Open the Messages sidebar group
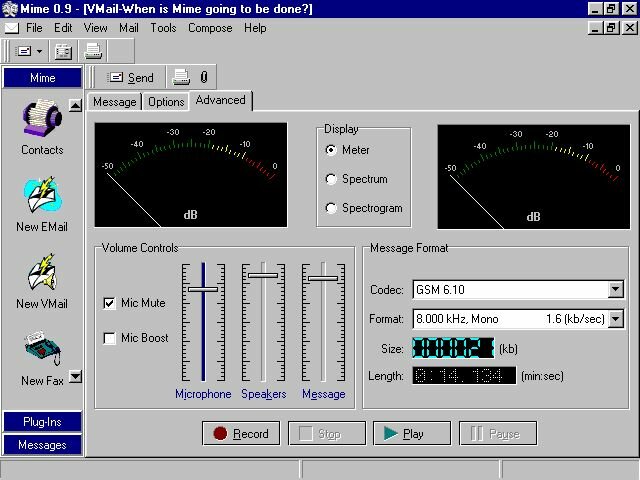The width and height of the screenshot is (640, 480). point(42,445)
